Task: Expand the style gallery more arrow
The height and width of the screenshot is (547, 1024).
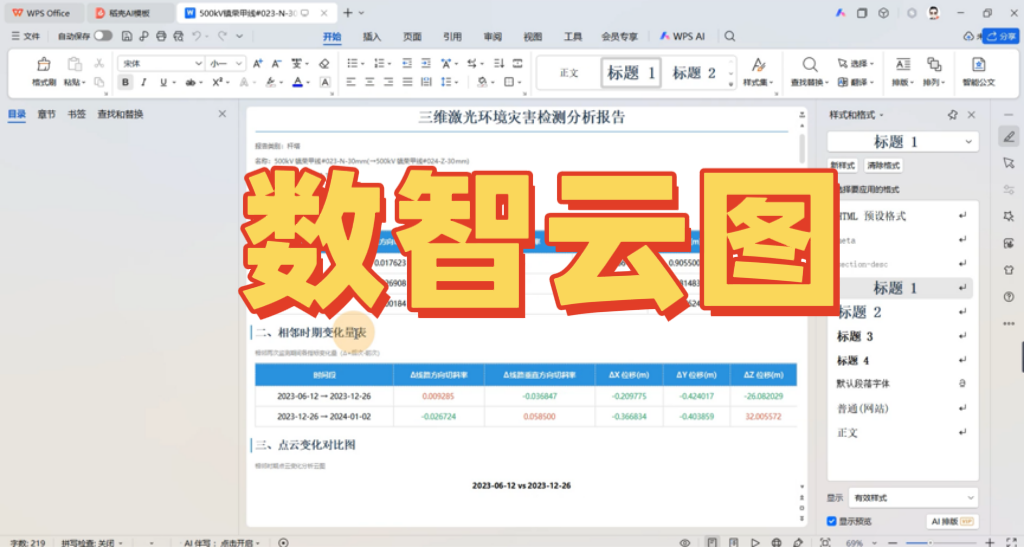Action: tap(731, 84)
